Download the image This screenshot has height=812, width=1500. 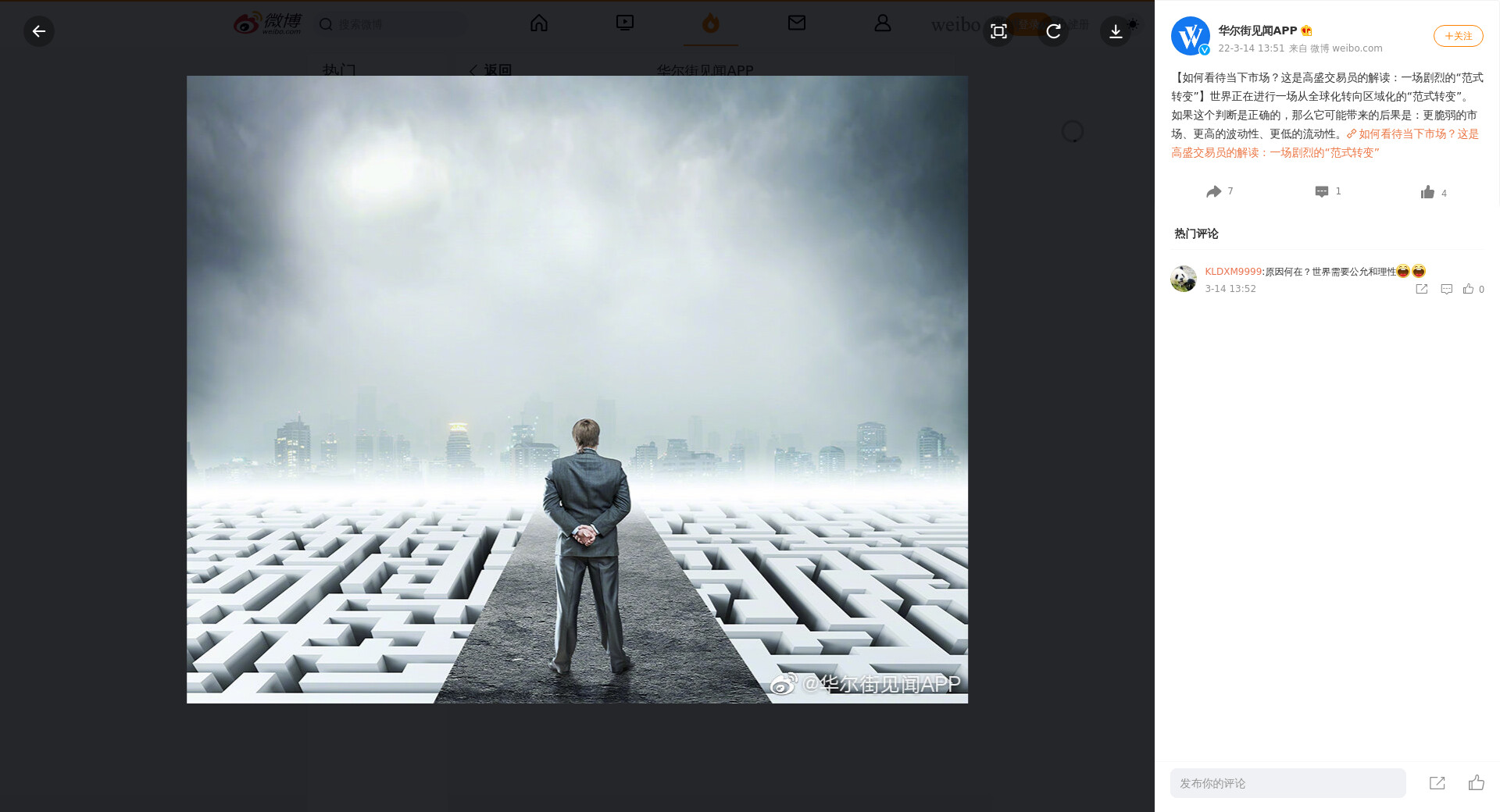click(1116, 31)
